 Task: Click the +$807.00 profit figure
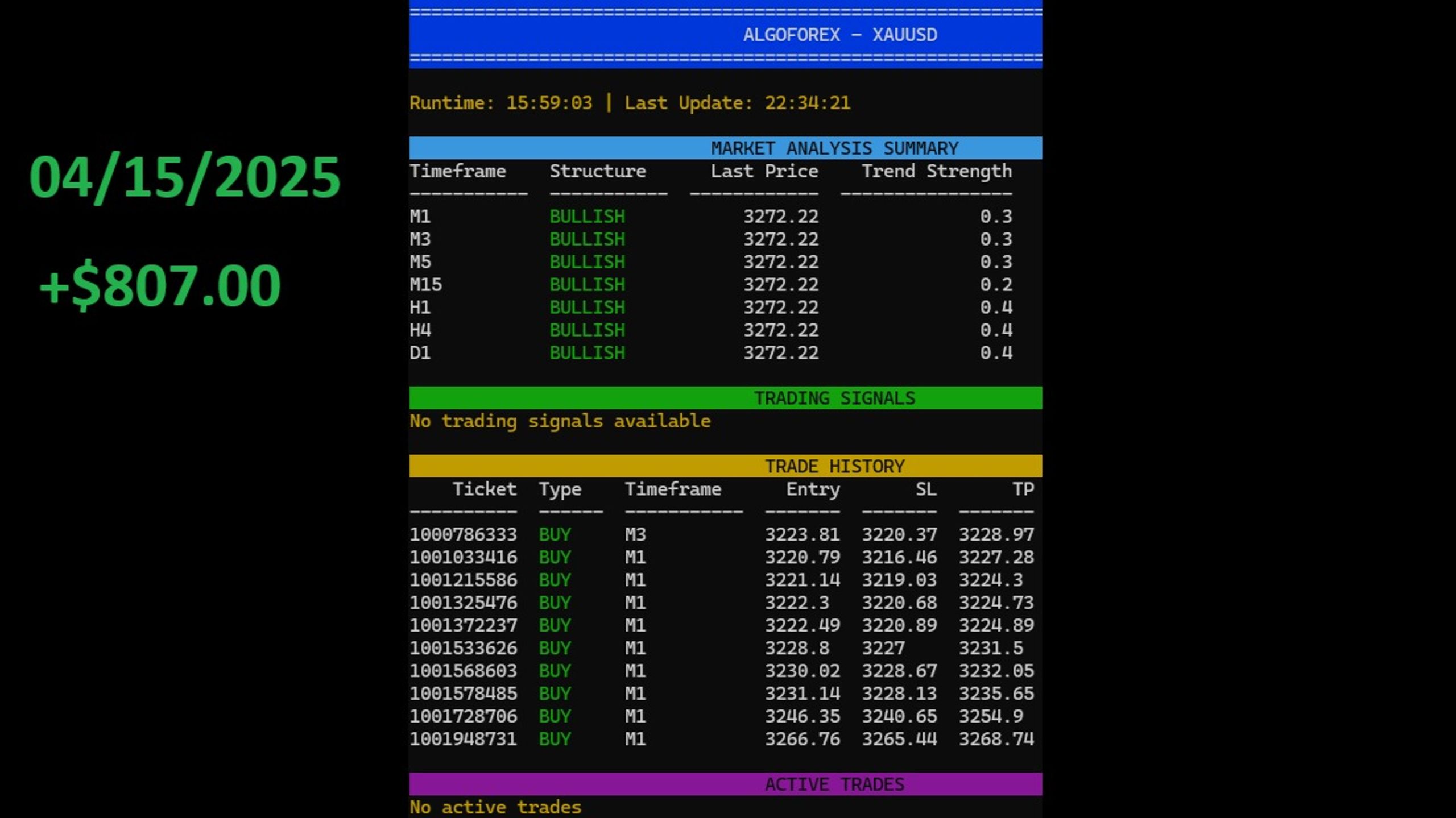point(160,286)
